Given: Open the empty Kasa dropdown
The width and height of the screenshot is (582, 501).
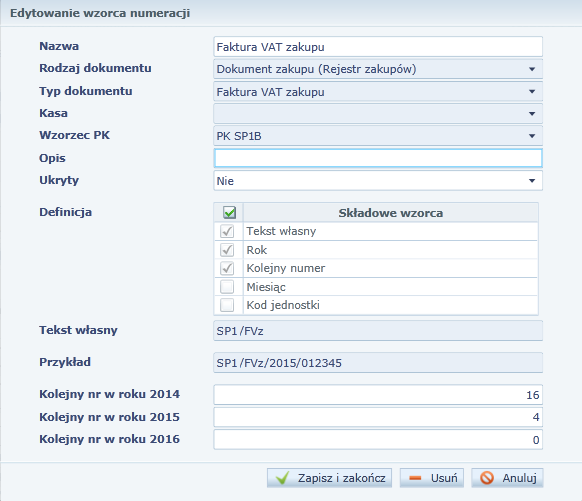Looking at the screenshot, I should [378, 114].
